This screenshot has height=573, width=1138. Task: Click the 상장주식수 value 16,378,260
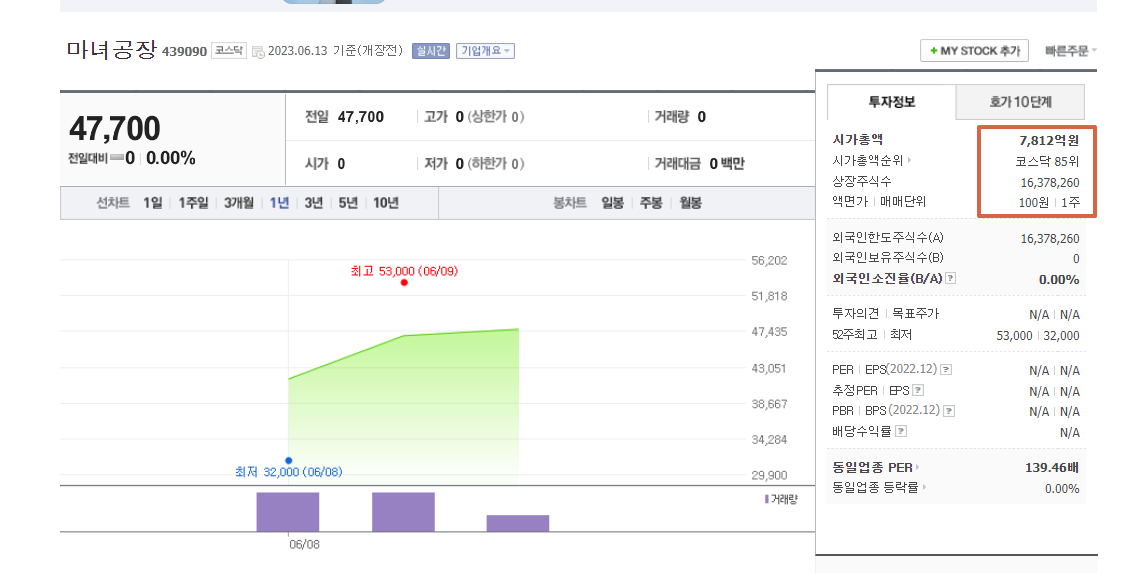(1049, 182)
